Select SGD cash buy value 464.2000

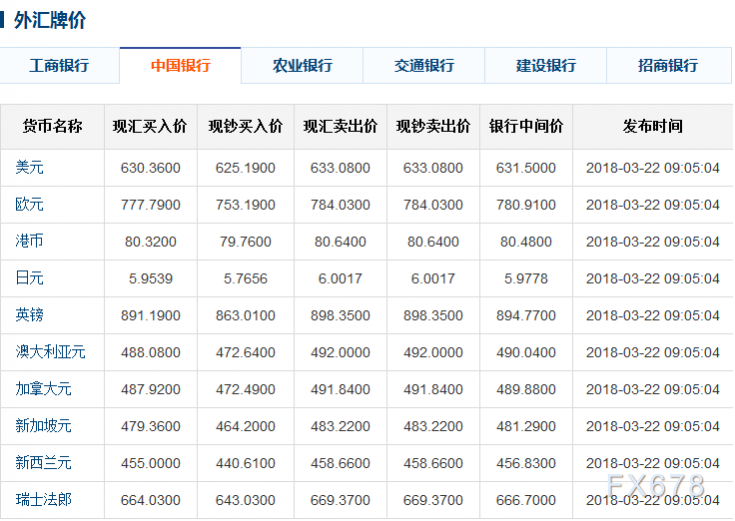pyautogui.click(x=245, y=426)
